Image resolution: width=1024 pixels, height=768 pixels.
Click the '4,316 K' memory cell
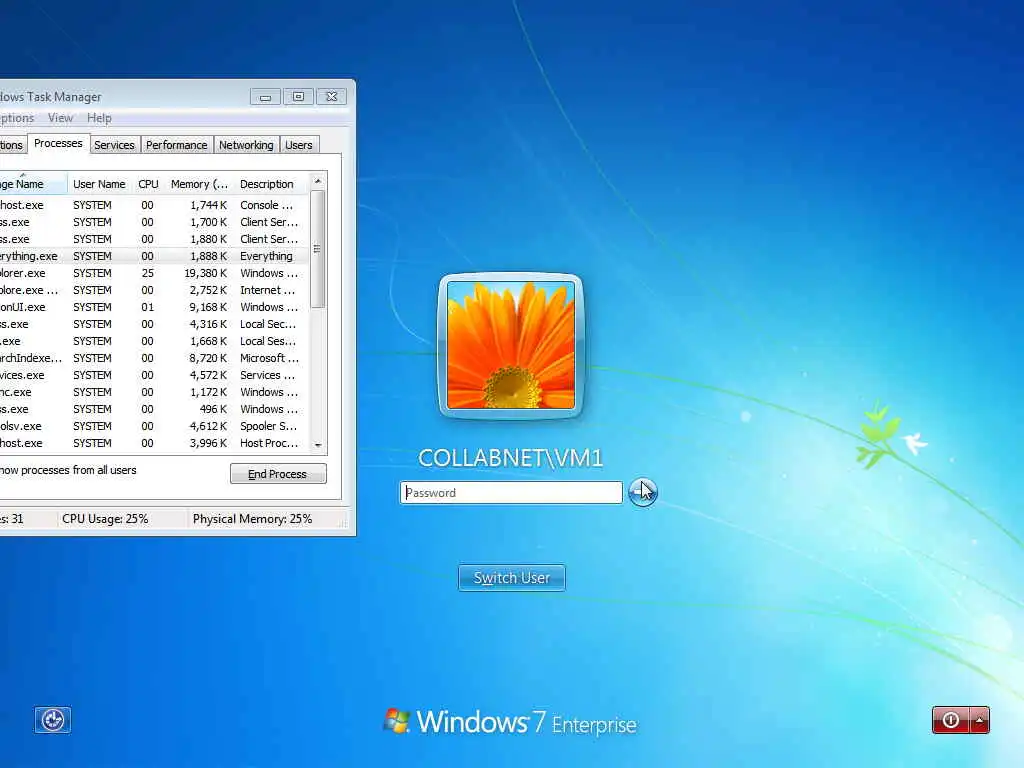(208, 324)
